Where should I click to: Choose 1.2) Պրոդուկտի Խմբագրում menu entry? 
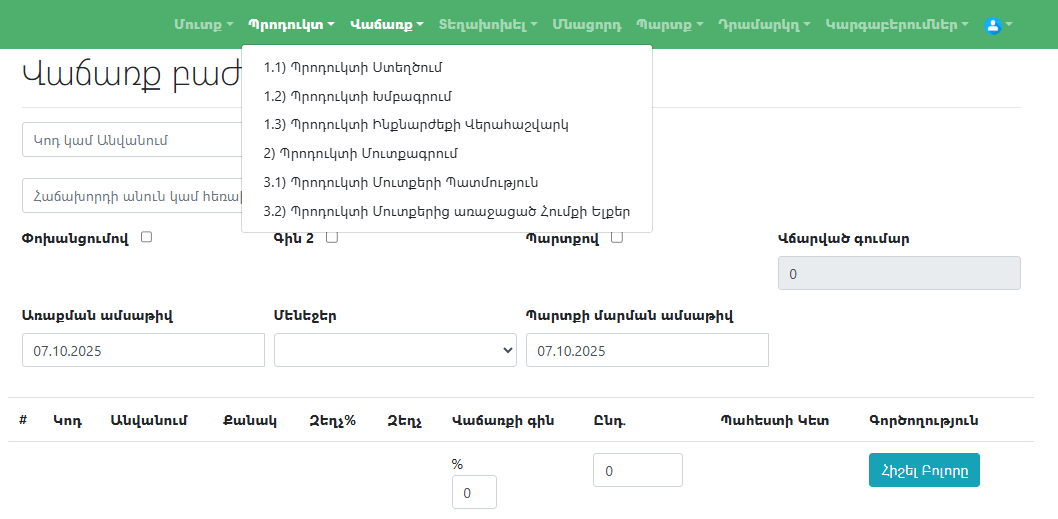358,97
